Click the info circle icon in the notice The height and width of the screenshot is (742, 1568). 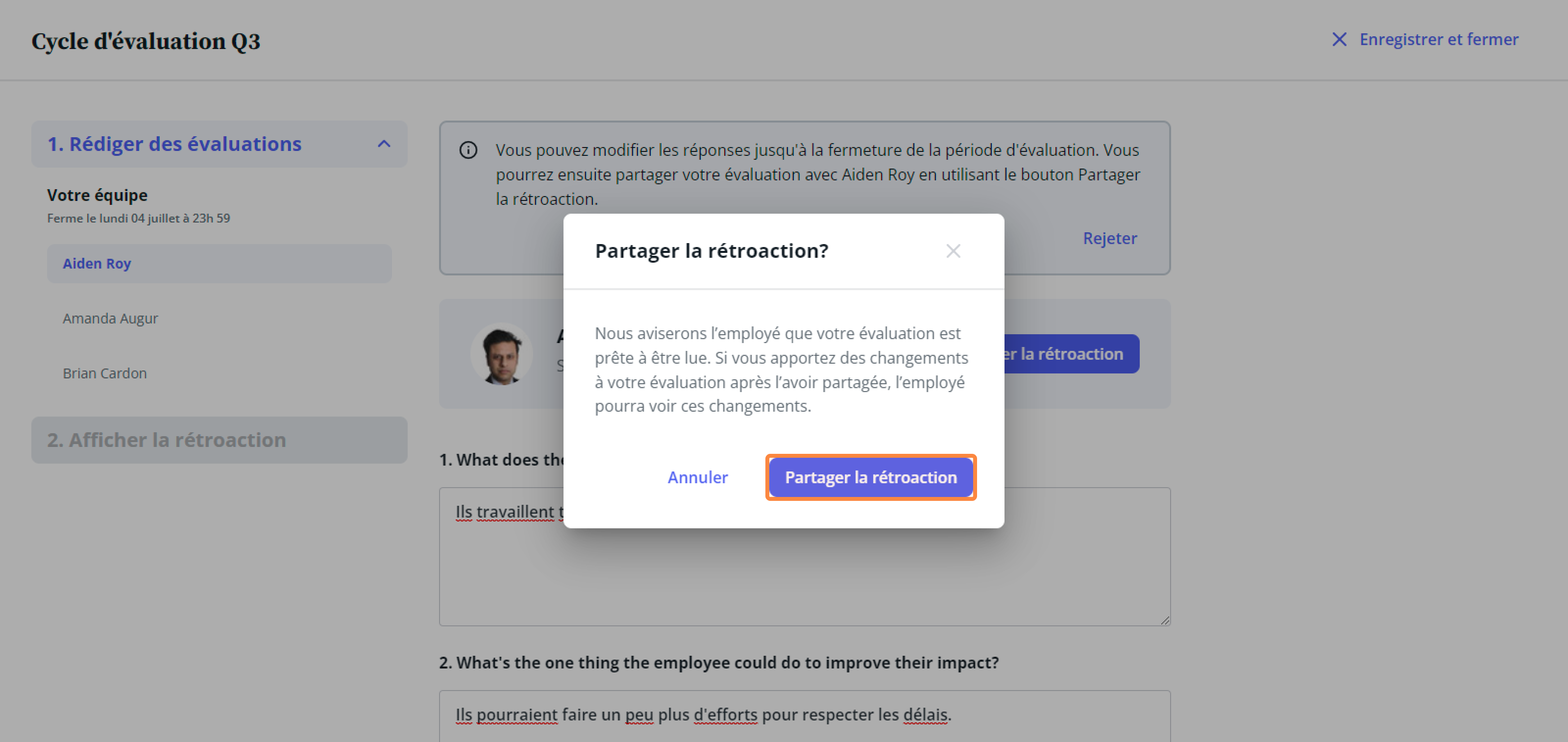pyautogui.click(x=468, y=150)
